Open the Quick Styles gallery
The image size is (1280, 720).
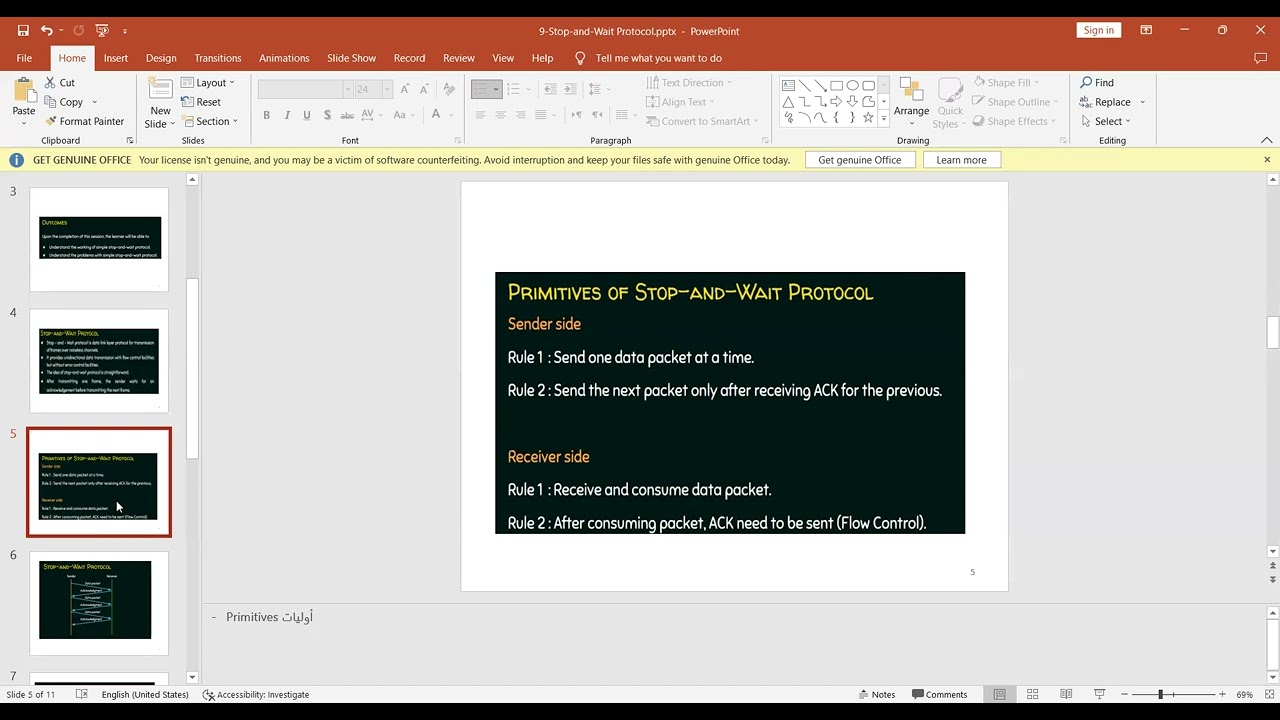(950, 102)
